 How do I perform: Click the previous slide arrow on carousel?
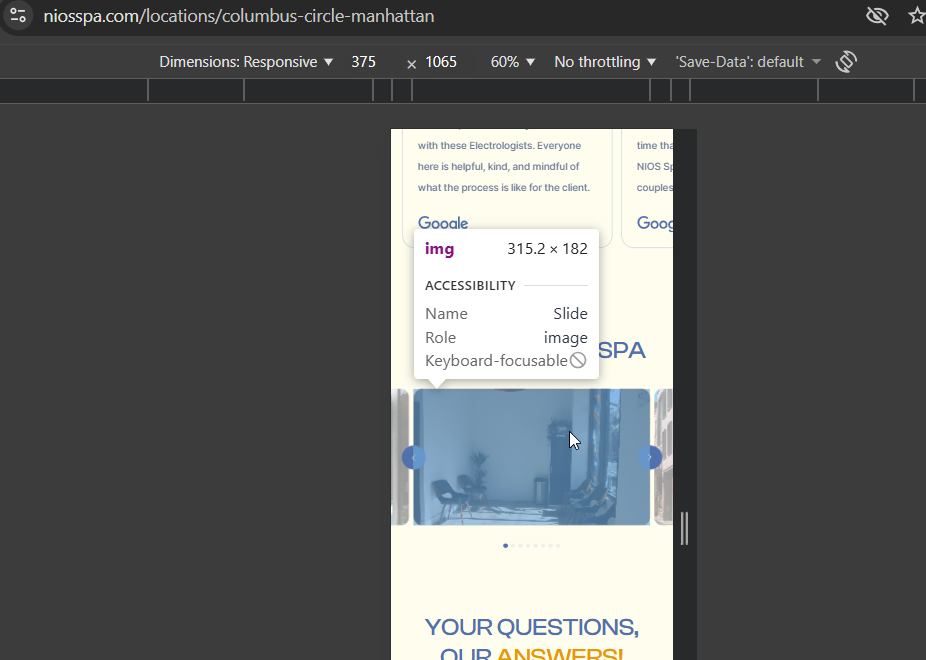coord(413,458)
